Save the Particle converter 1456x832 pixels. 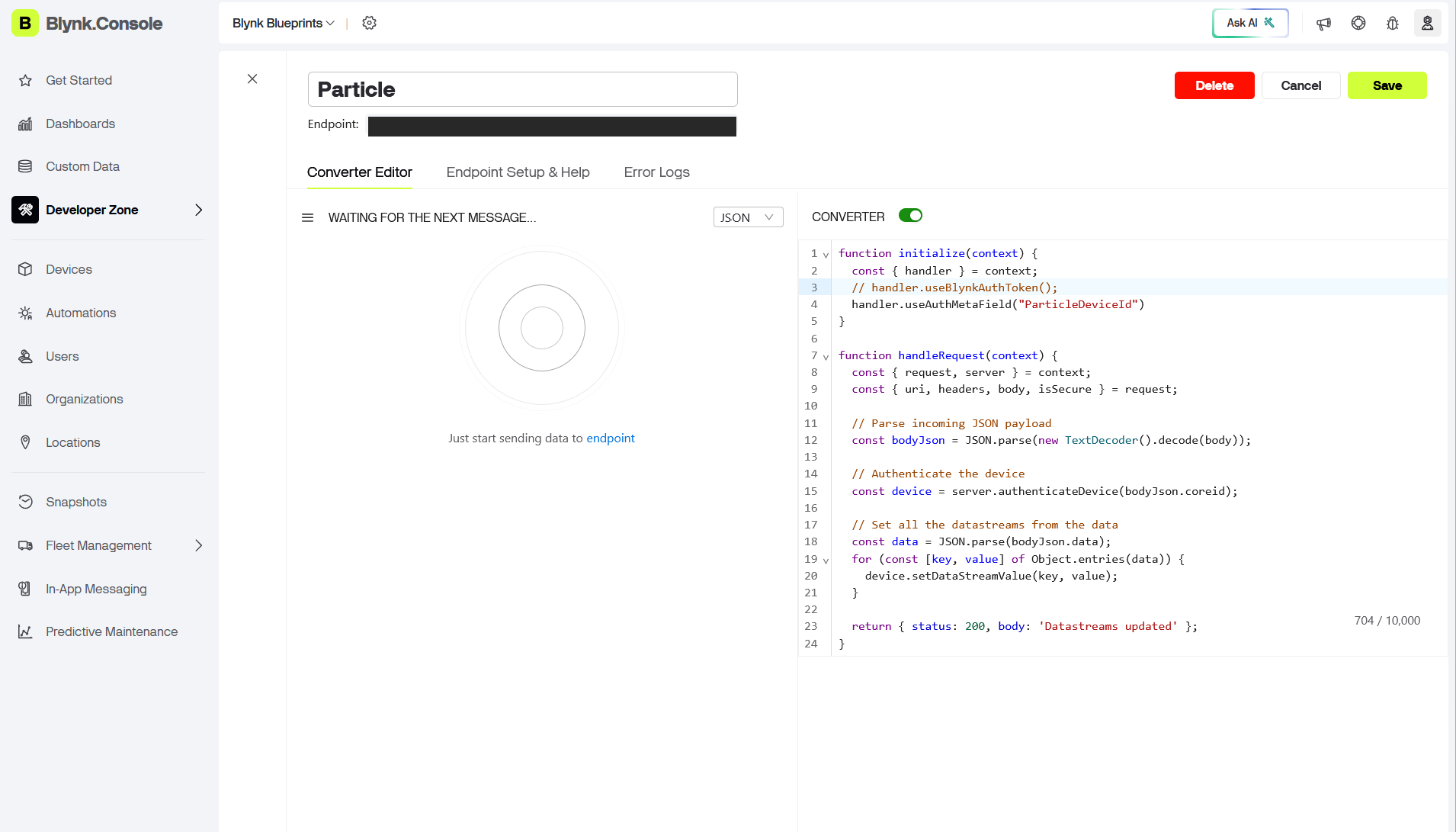point(1387,85)
